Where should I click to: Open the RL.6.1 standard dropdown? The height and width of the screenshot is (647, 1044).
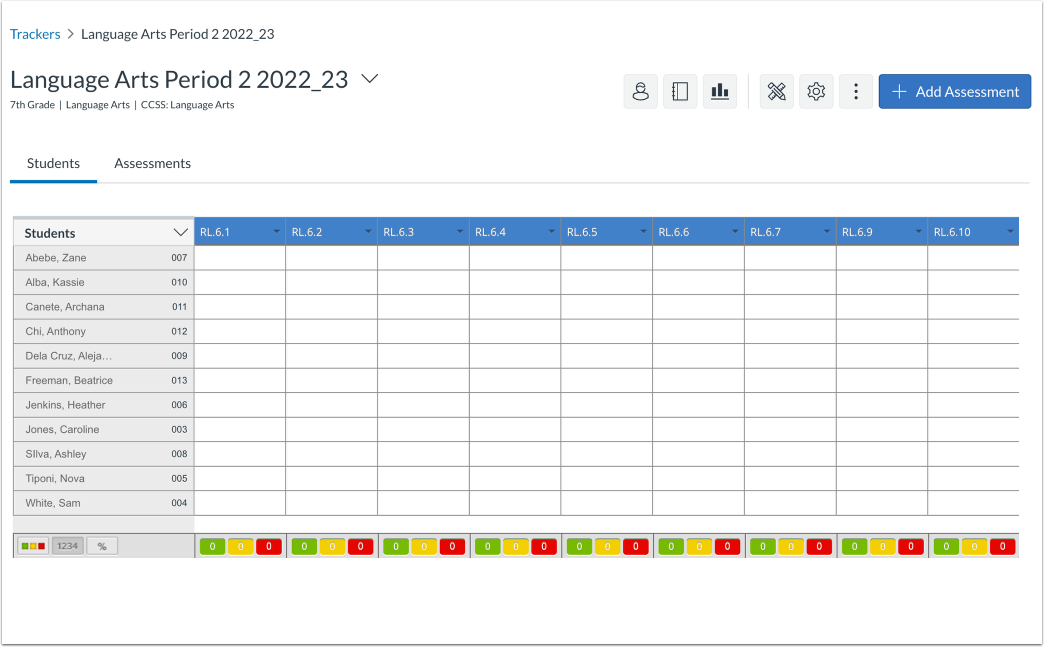(x=275, y=231)
